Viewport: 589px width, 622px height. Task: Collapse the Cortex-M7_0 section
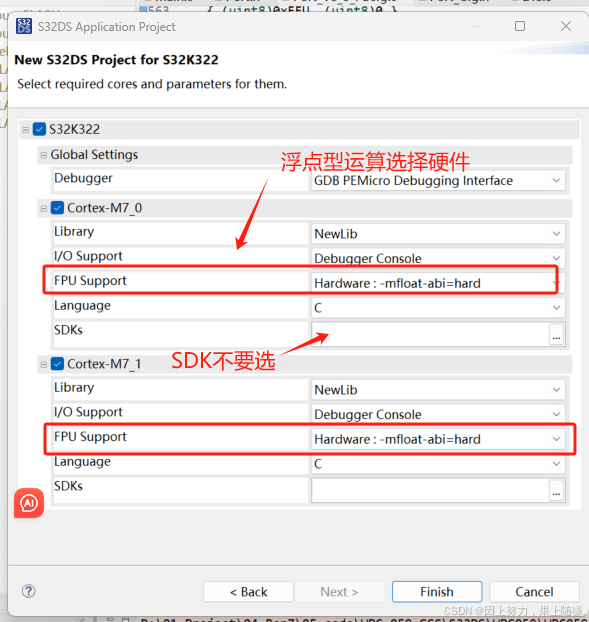coord(44,208)
